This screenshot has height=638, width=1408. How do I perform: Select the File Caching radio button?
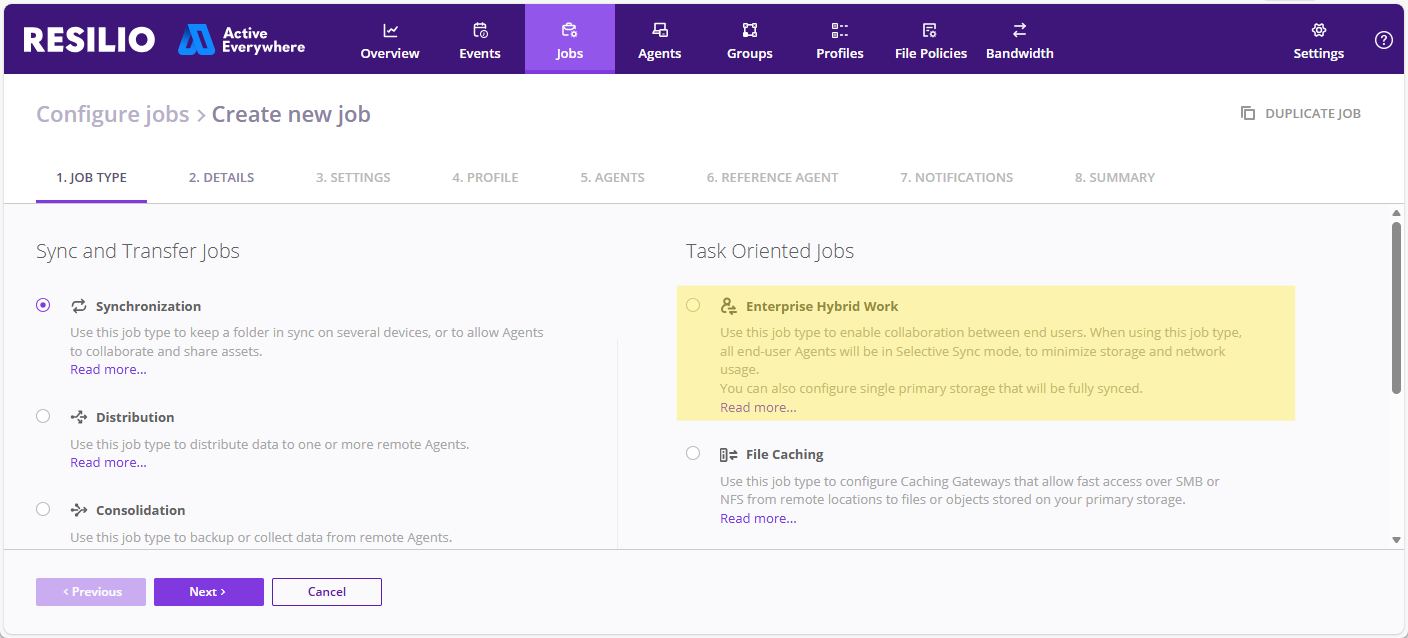click(693, 453)
